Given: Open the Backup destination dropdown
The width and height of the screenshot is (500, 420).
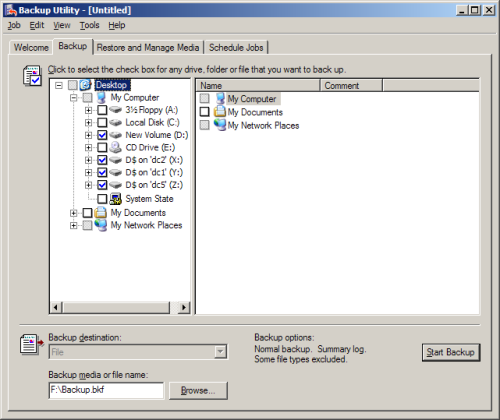Looking at the screenshot, I should point(220,352).
